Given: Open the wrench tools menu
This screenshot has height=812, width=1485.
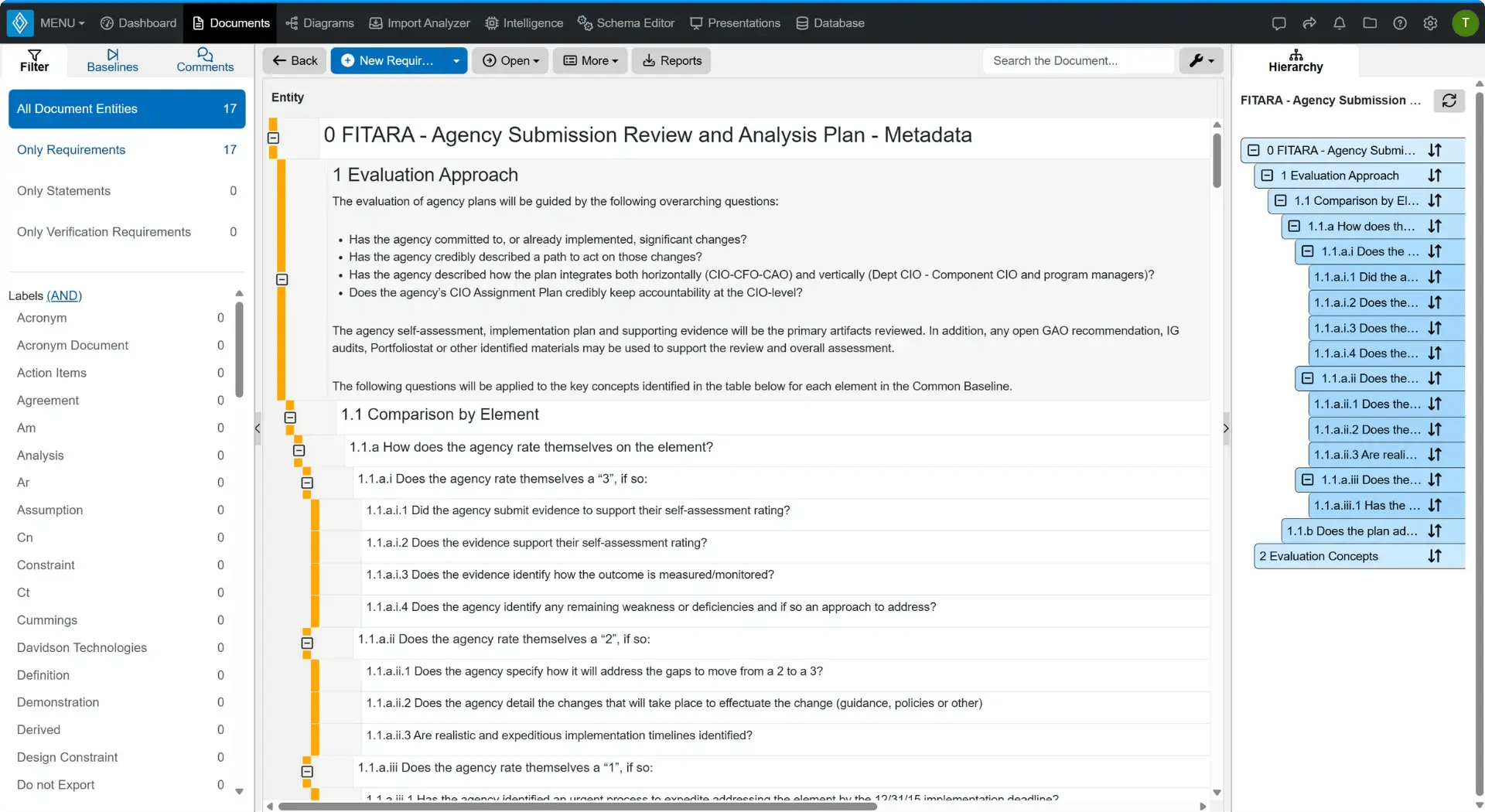Looking at the screenshot, I should [x=1200, y=60].
